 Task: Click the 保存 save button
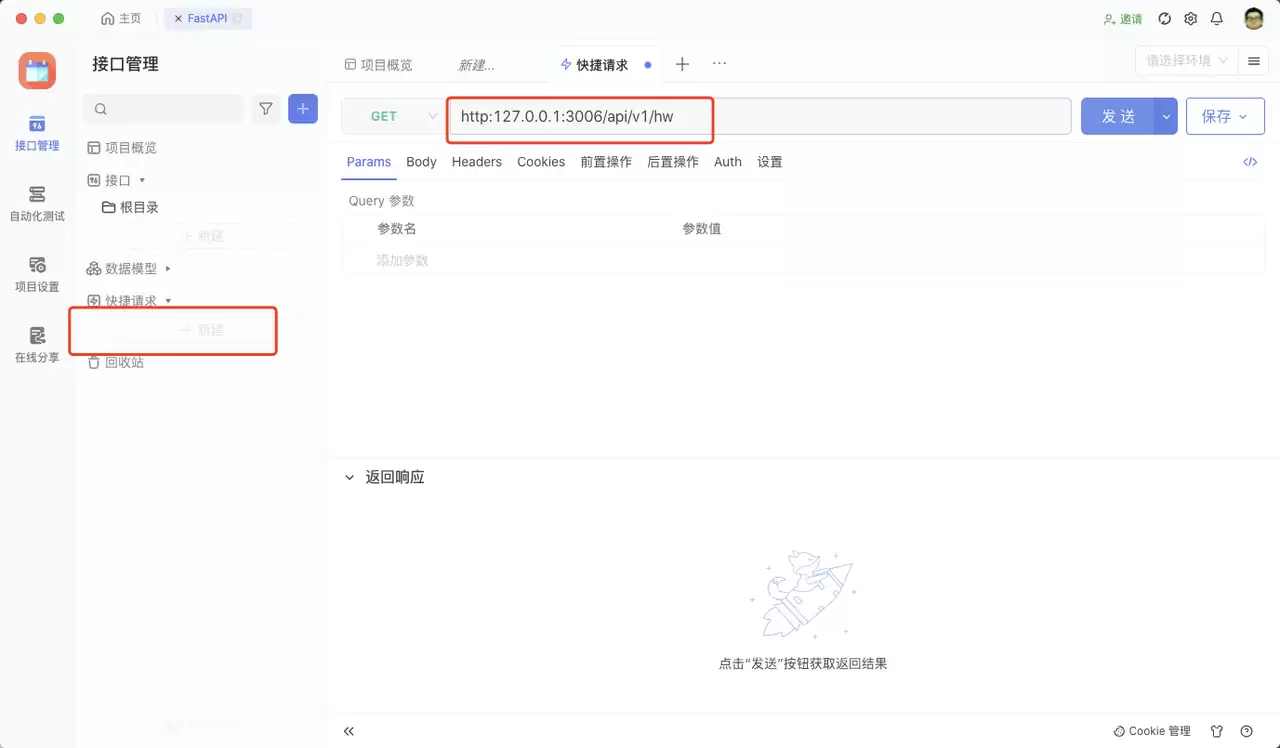(1225, 116)
